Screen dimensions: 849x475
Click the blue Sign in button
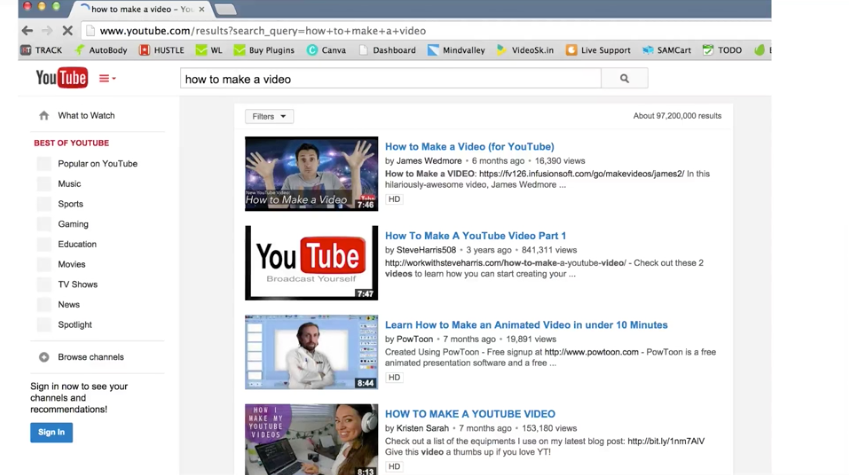(x=51, y=432)
